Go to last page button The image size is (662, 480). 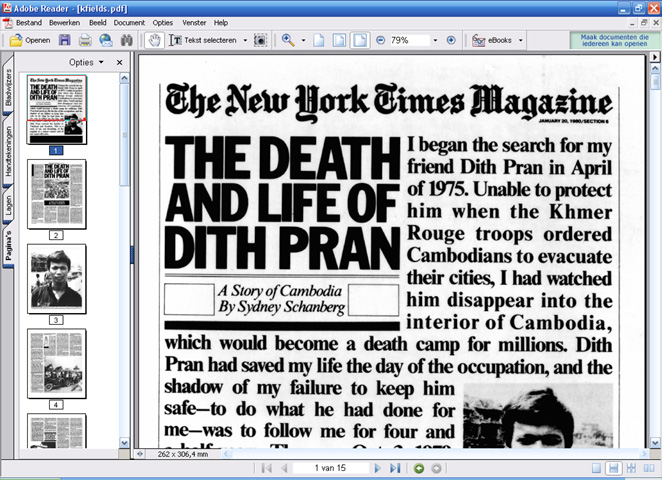pyautogui.click(x=395, y=468)
